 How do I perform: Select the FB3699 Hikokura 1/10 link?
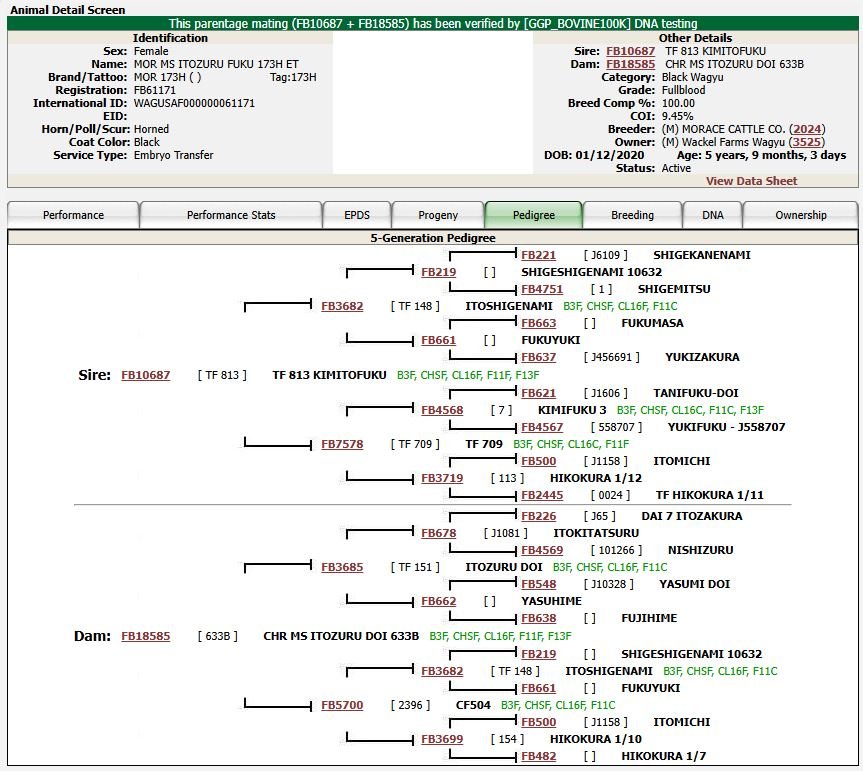[x=442, y=739]
